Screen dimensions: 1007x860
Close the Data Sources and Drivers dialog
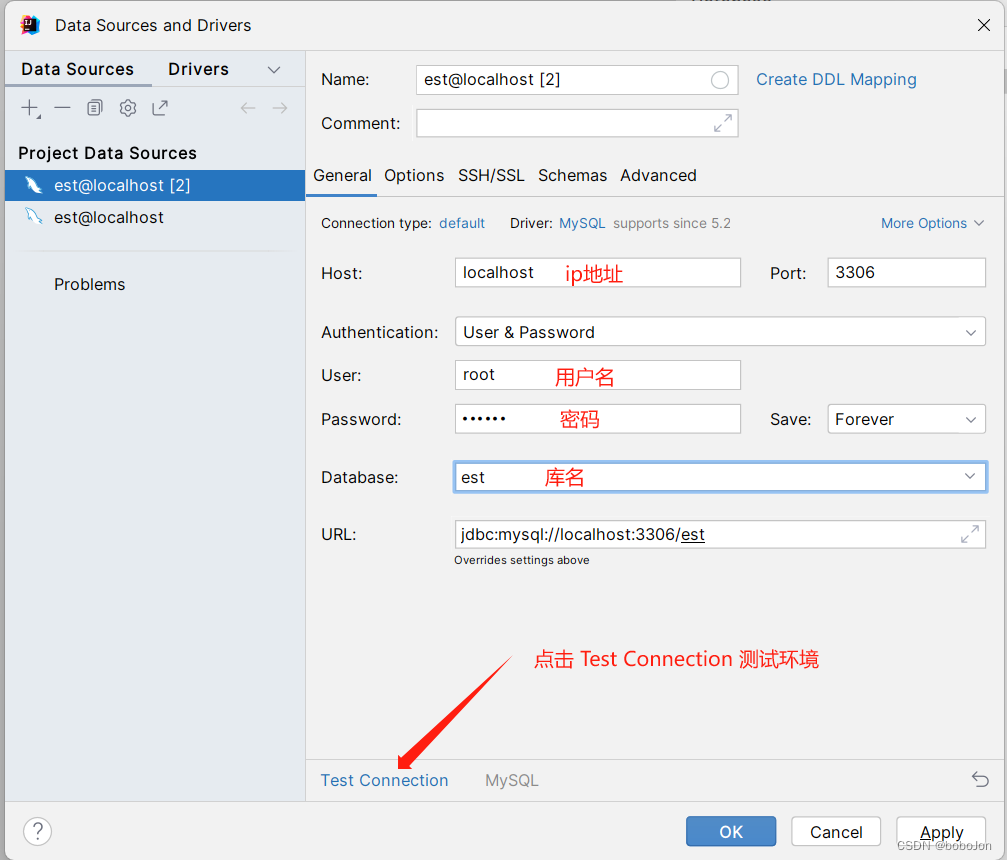[x=983, y=25]
